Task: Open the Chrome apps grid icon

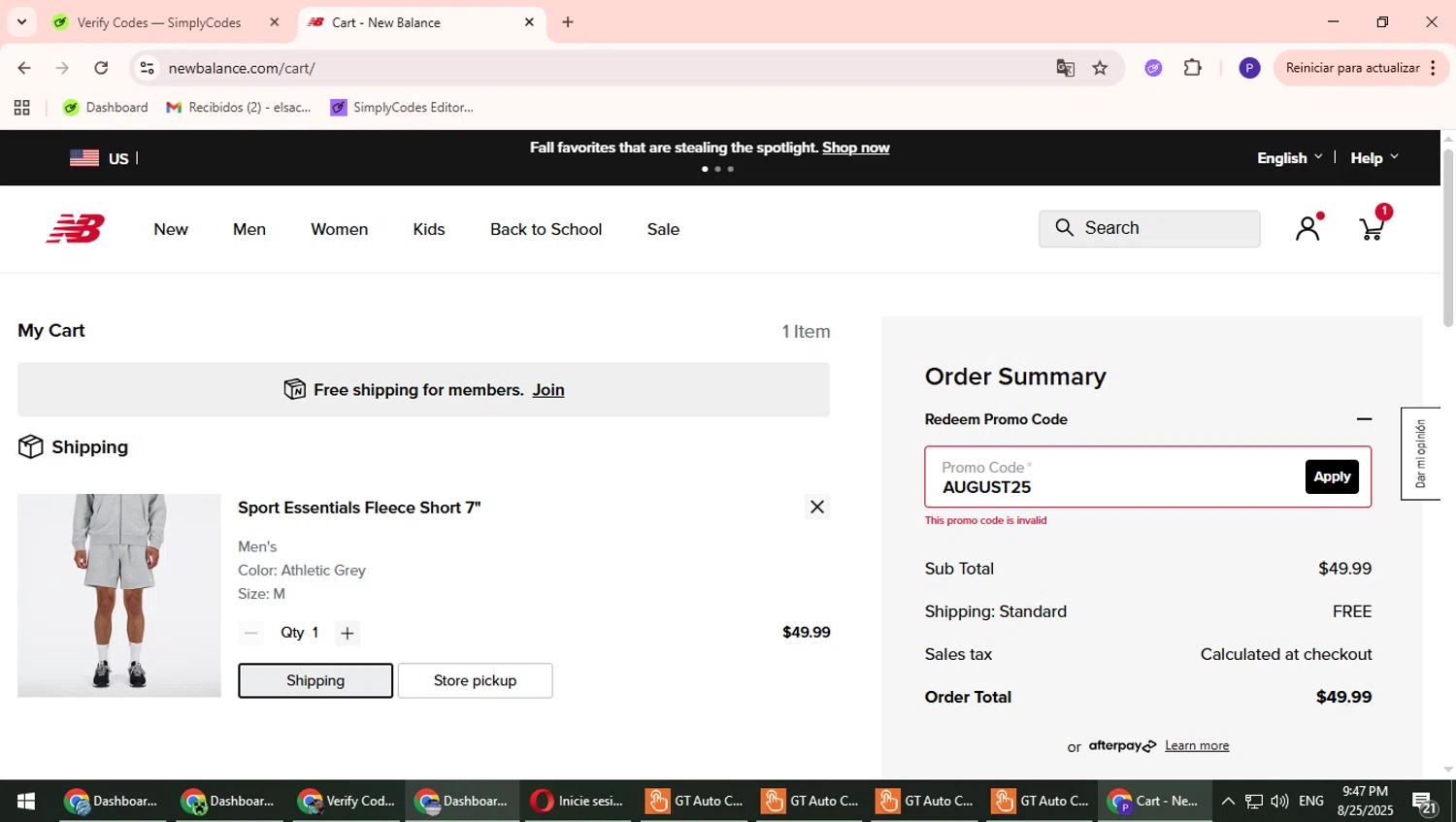Action: tap(21, 108)
